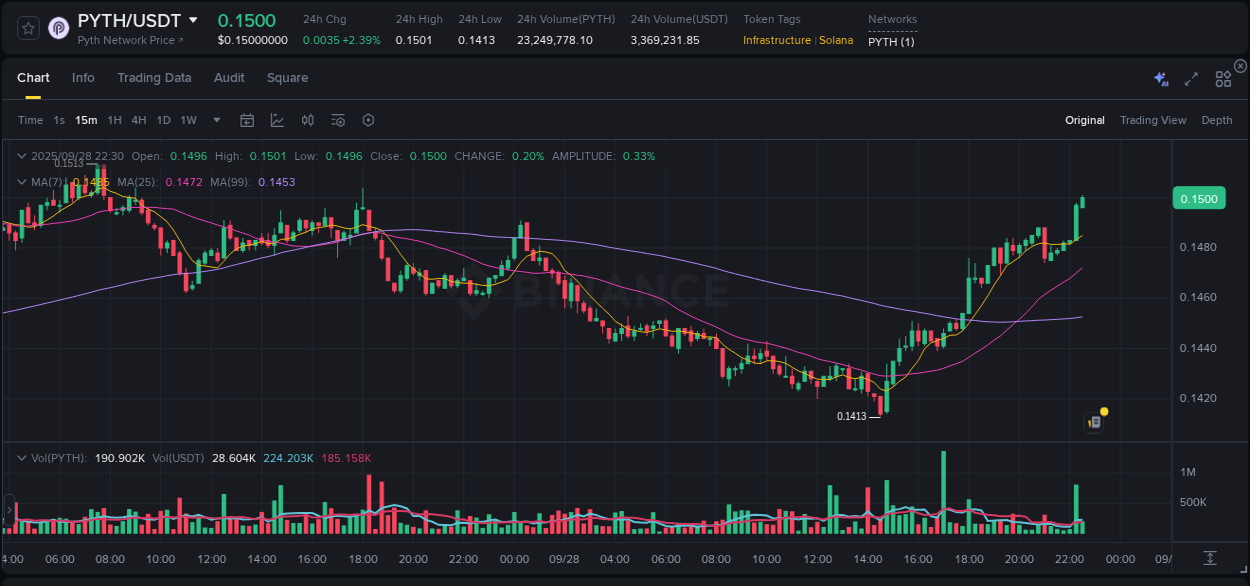
Task: Open the indicator list settings icon
Action: point(338,120)
